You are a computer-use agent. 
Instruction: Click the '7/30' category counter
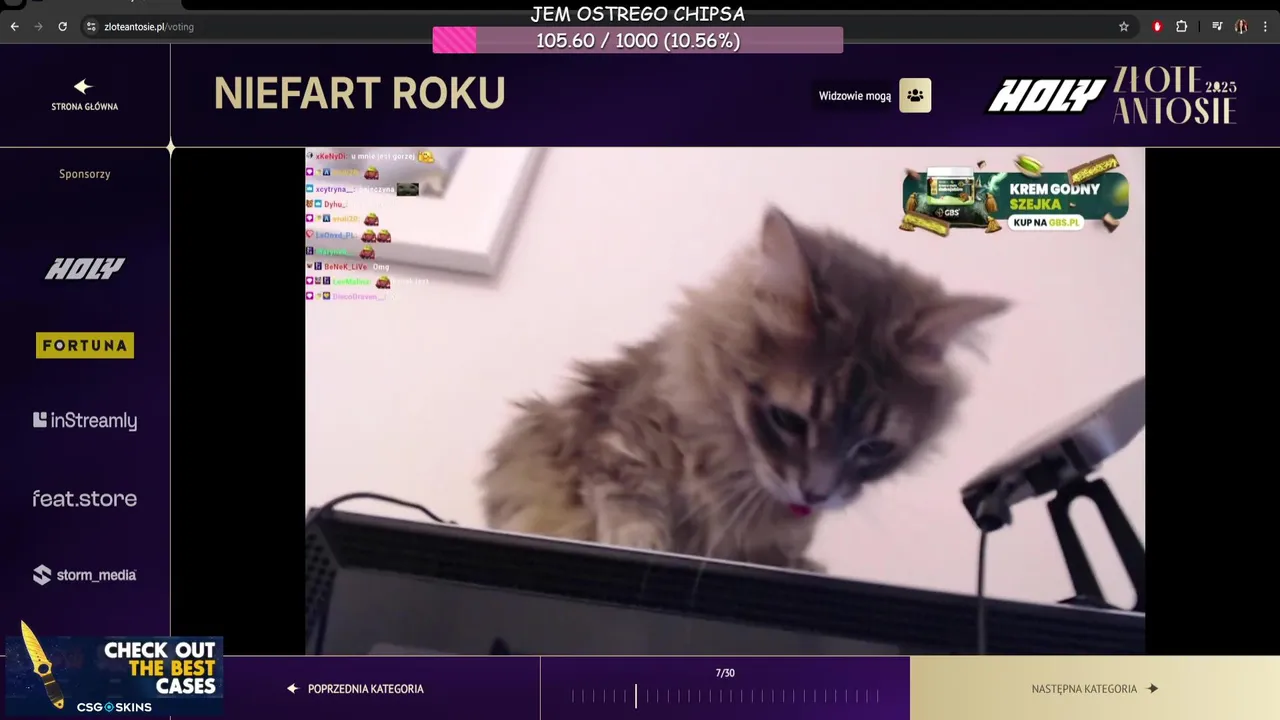pyautogui.click(x=725, y=673)
